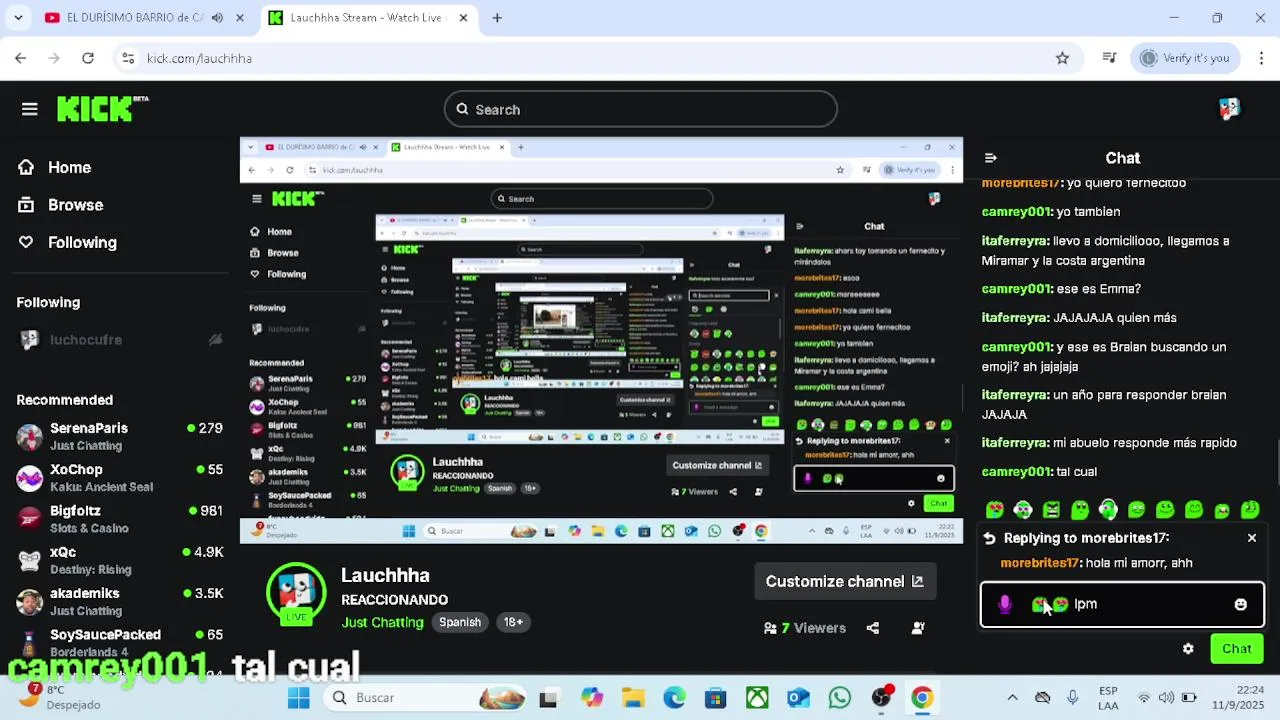
Task: Click the Just Chatting category link
Action: pyautogui.click(x=383, y=622)
